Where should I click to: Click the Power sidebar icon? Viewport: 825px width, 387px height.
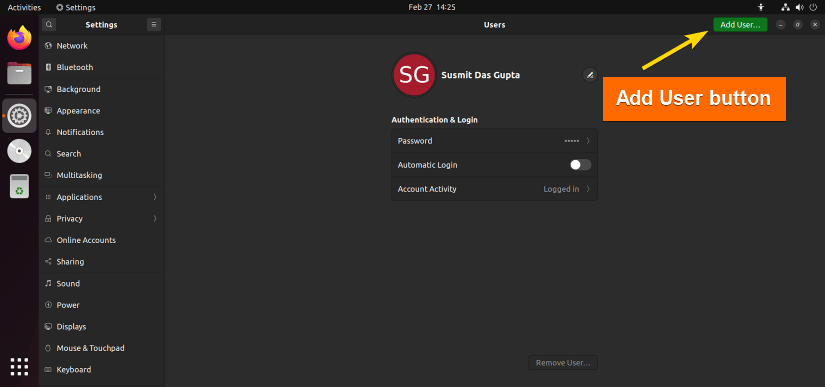pos(48,305)
